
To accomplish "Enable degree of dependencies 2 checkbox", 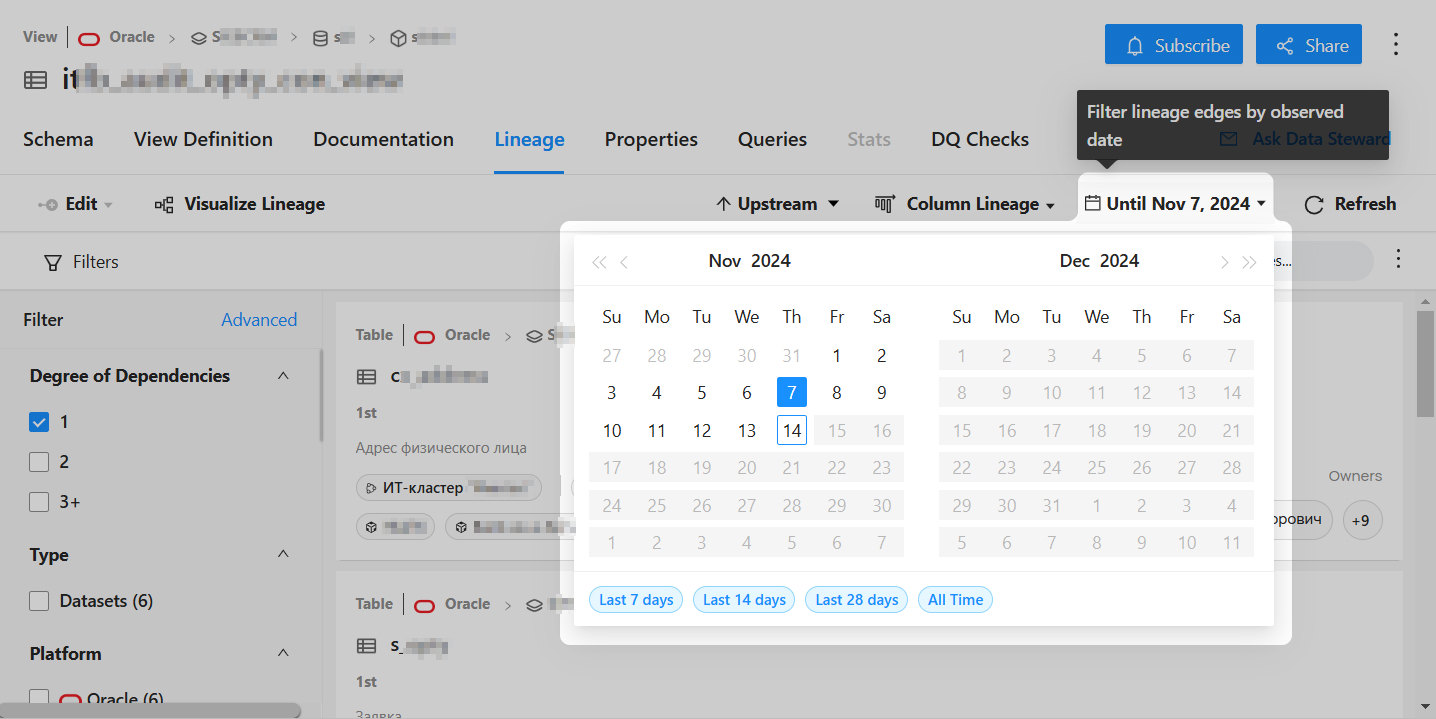I will click(39, 462).
